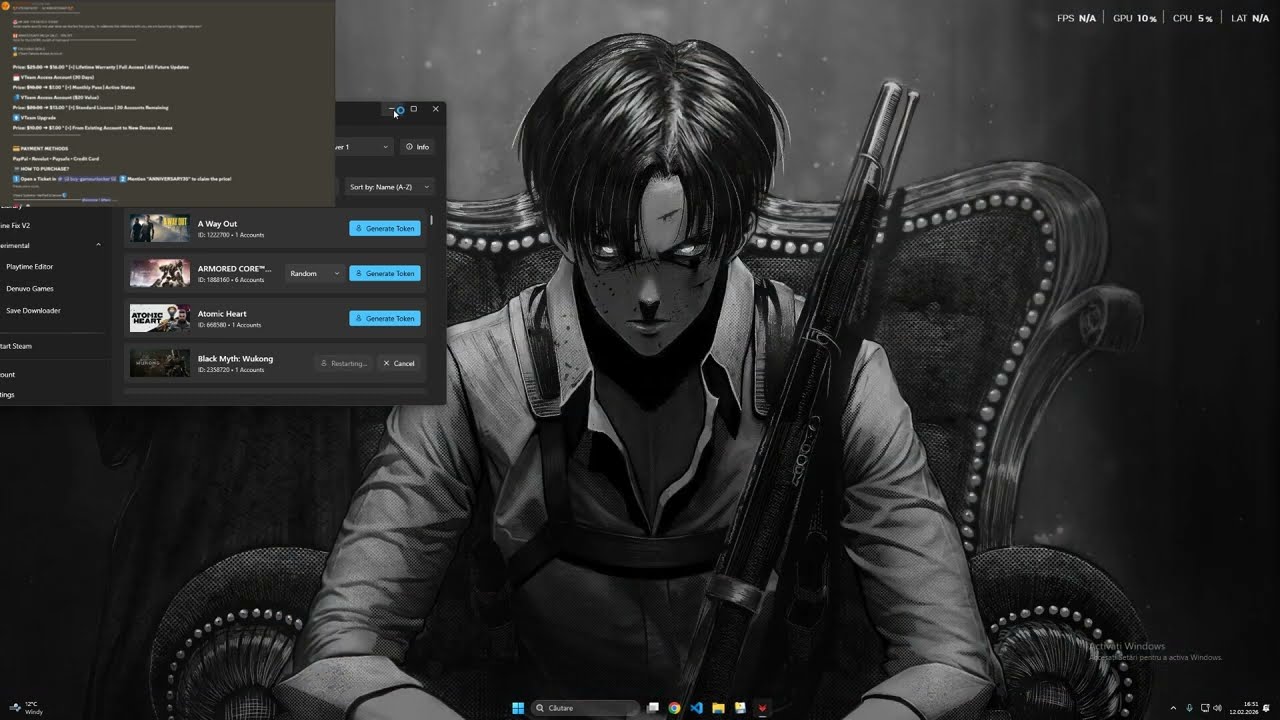Show hidden system tray icons

tap(1173, 708)
